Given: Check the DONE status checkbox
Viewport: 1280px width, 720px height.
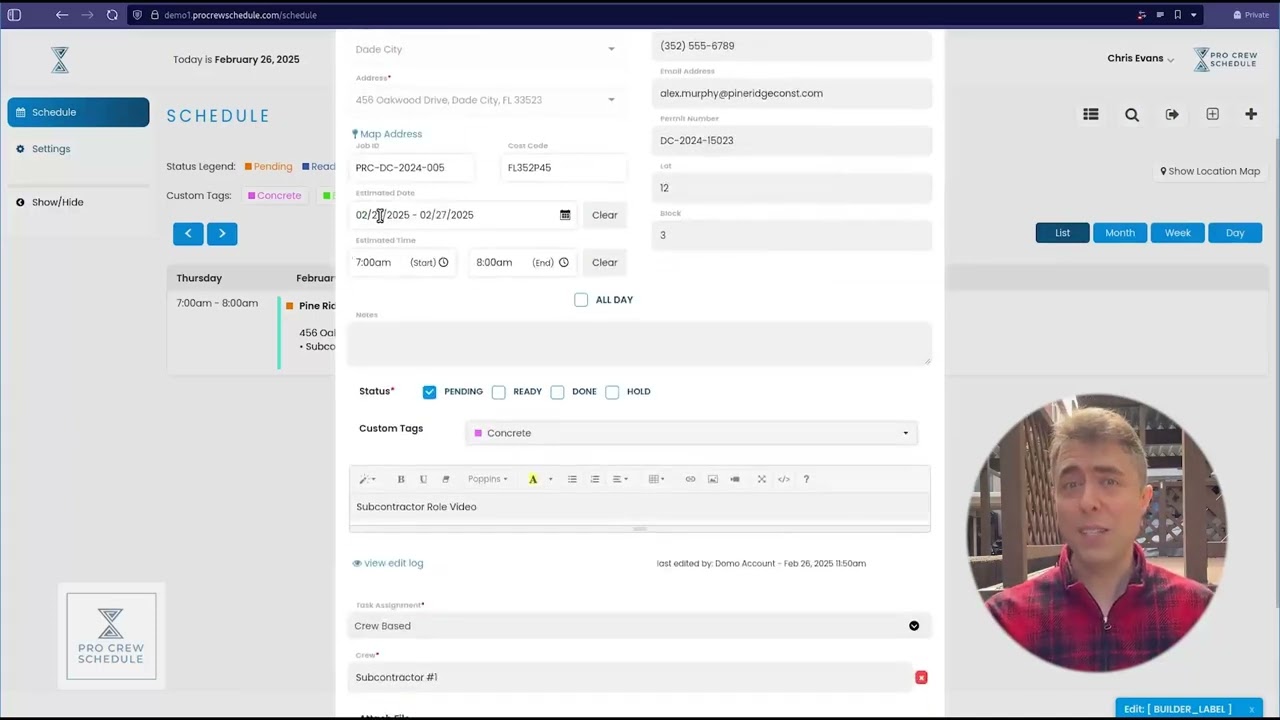Looking at the screenshot, I should click(557, 392).
